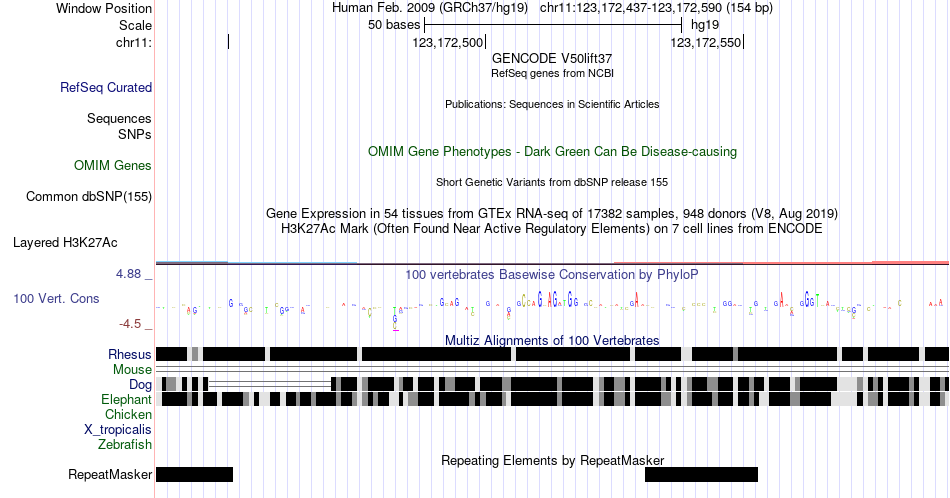Screen dimensions: 950x498
Task: Click the OMIM Genes track label
Action: pos(113,165)
